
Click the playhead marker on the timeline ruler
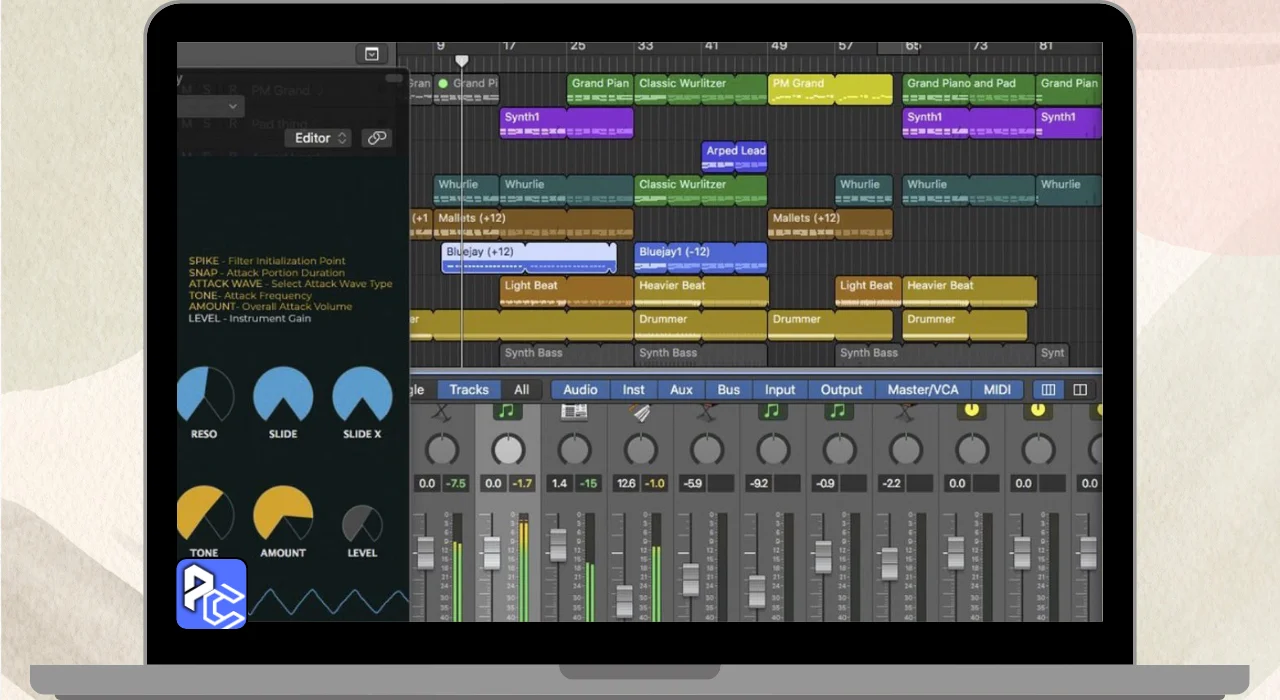[x=461, y=62]
